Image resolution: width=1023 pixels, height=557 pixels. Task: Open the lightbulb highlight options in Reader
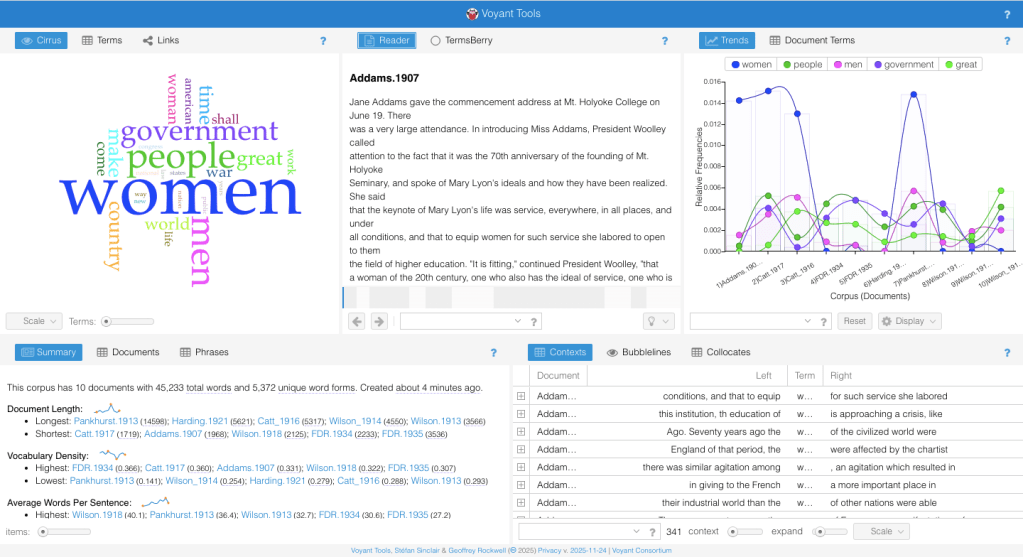tap(659, 321)
